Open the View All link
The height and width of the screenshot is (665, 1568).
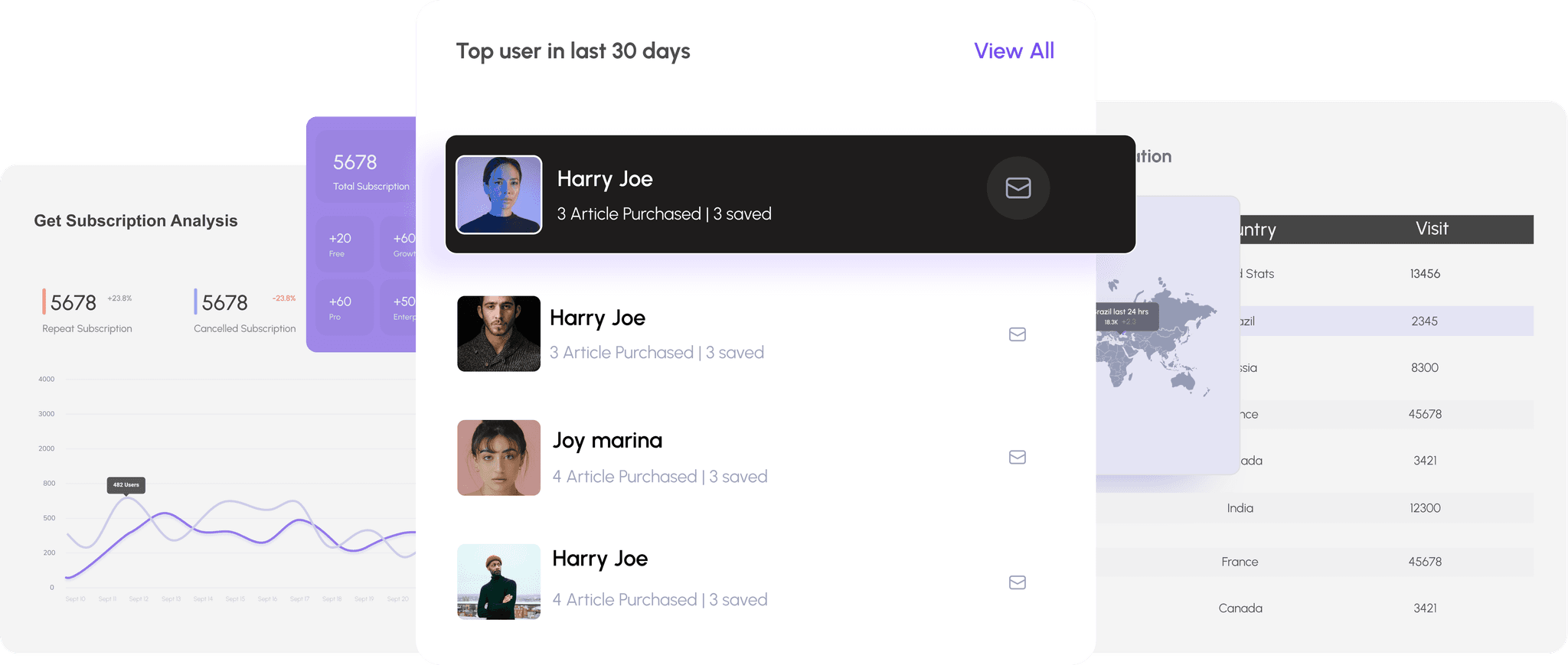1014,51
